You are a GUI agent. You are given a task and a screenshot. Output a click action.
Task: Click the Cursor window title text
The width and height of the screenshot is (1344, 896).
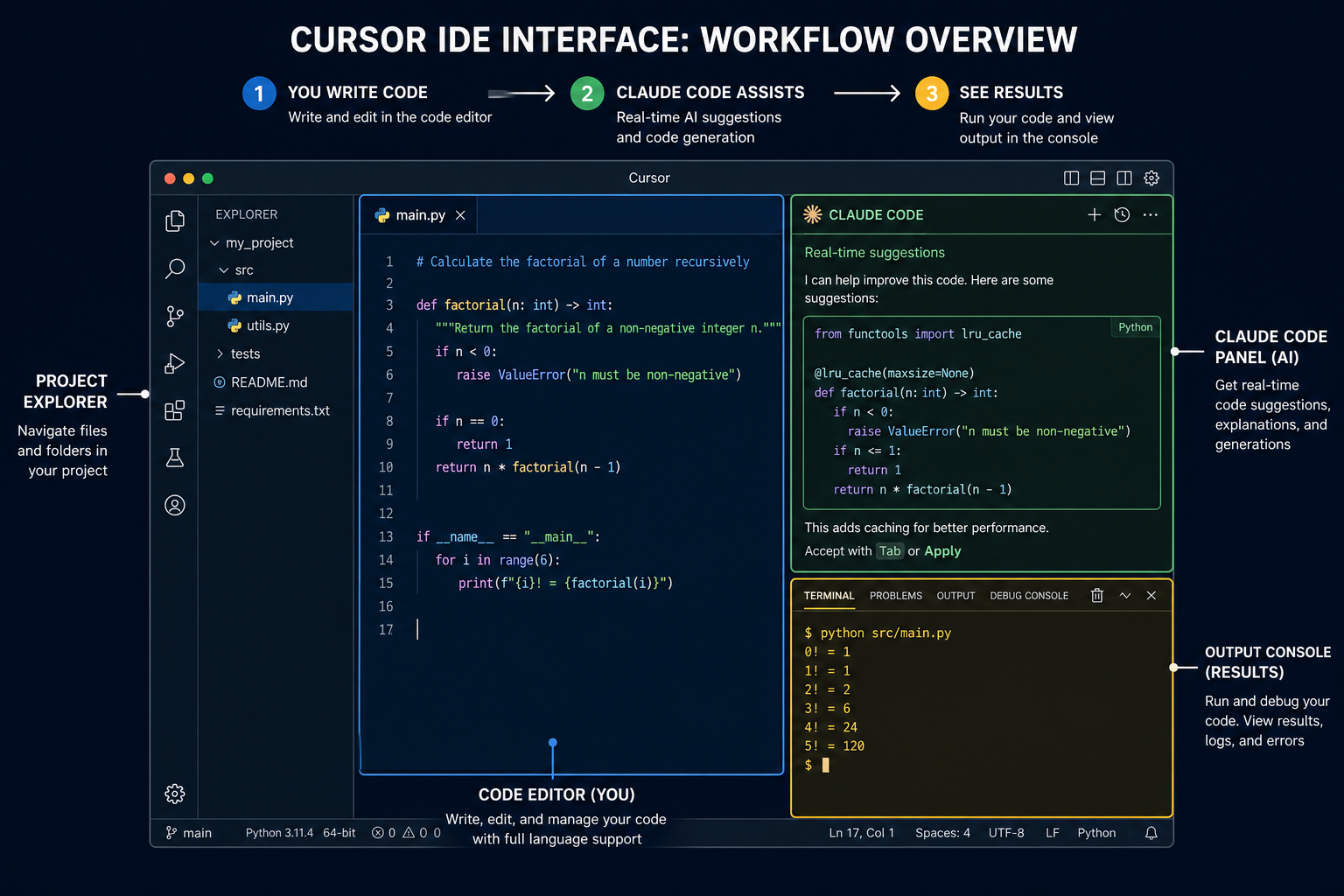click(x=649, y=178)
